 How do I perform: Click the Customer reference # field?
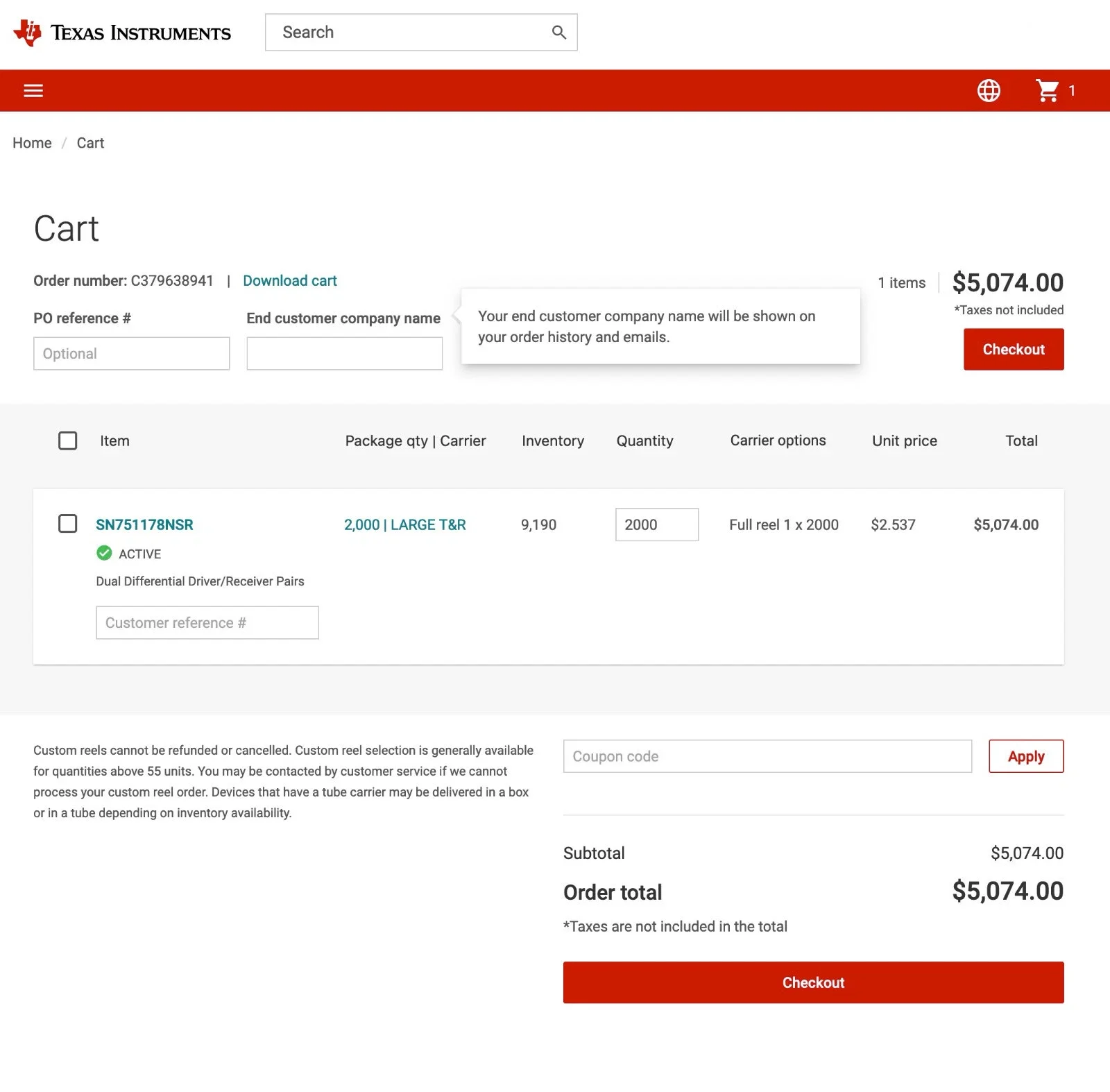[207, 622]
